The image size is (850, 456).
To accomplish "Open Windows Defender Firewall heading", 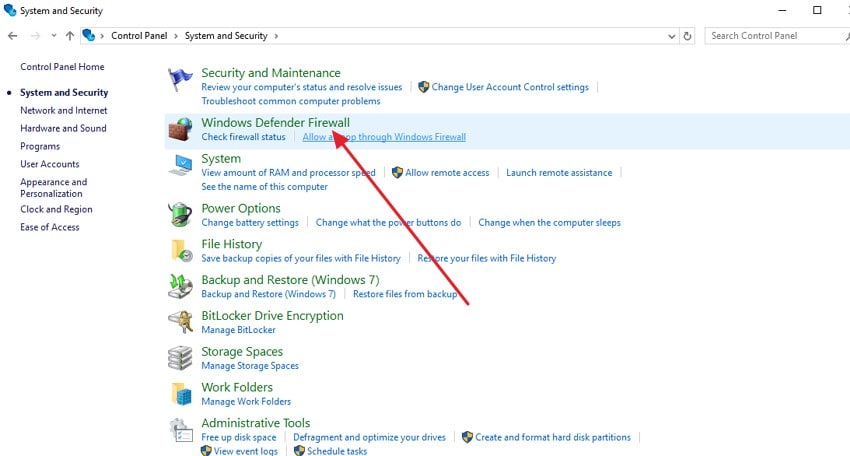I will click(x=275, y=123).
